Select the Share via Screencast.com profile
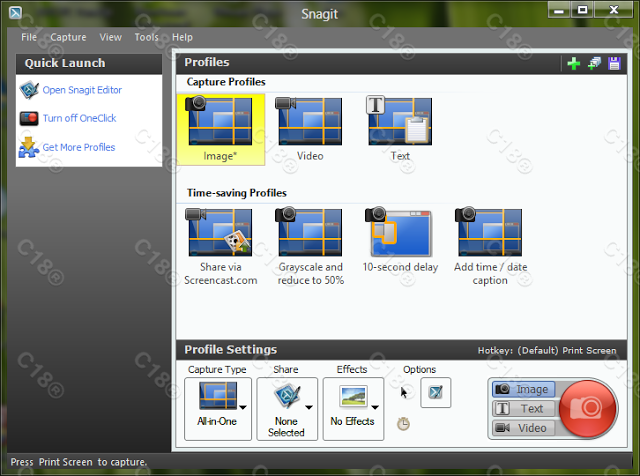 220,247
